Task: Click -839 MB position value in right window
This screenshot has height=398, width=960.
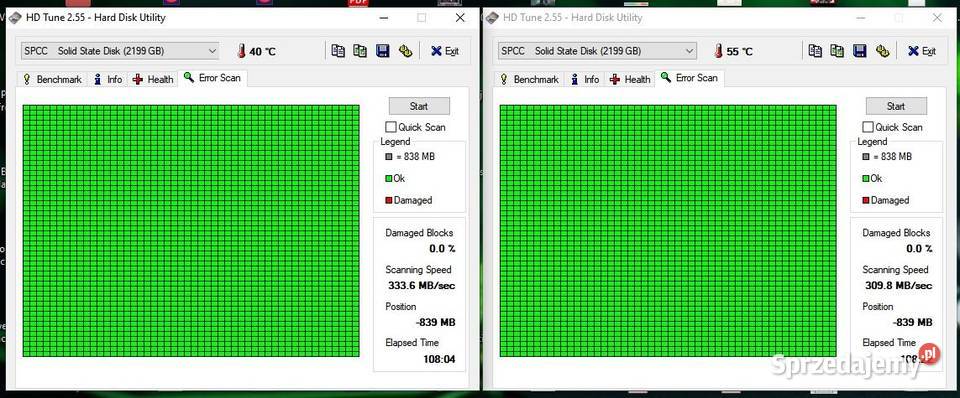Action: point(912,322)
